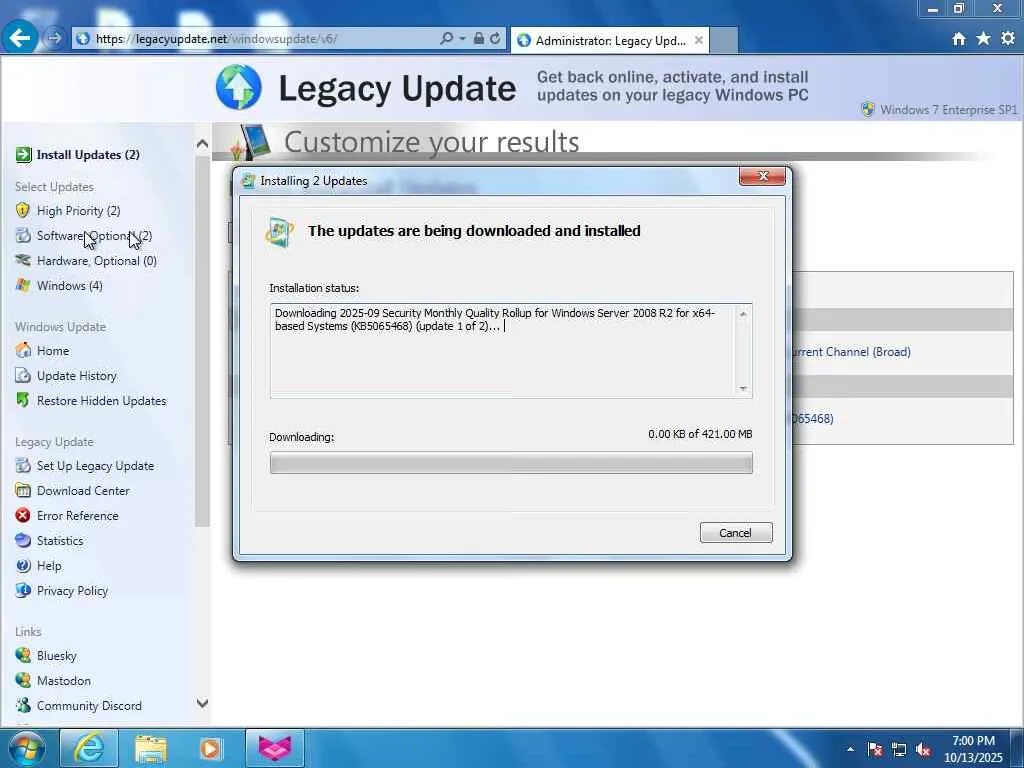Click the Hardware, Optional icon
This screenshot has height=768, width=1024.
coord(23,260)
